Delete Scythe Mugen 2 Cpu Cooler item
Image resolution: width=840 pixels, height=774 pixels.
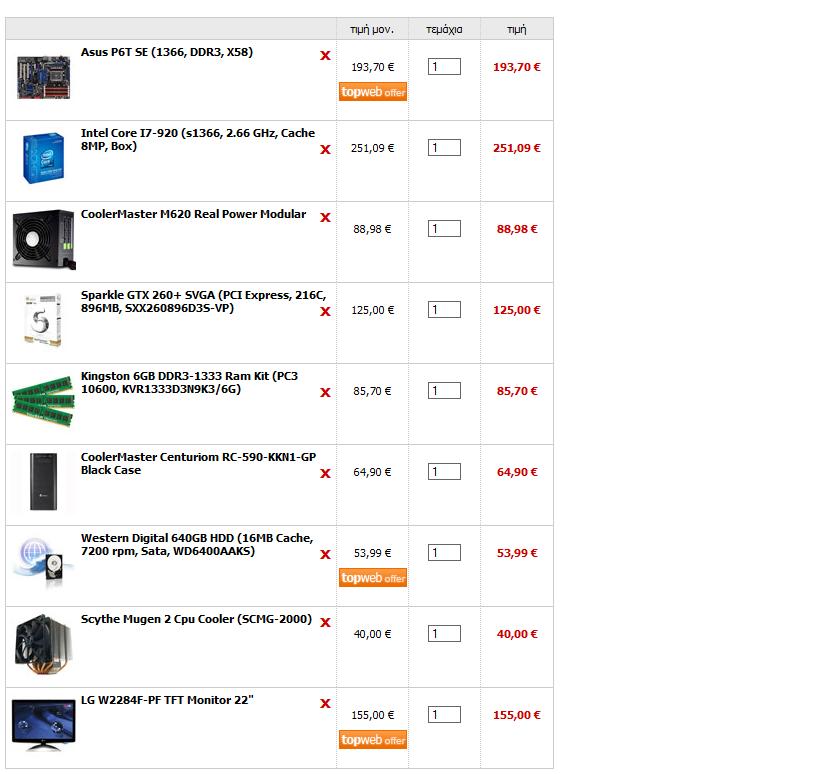[x=325, y=622]
